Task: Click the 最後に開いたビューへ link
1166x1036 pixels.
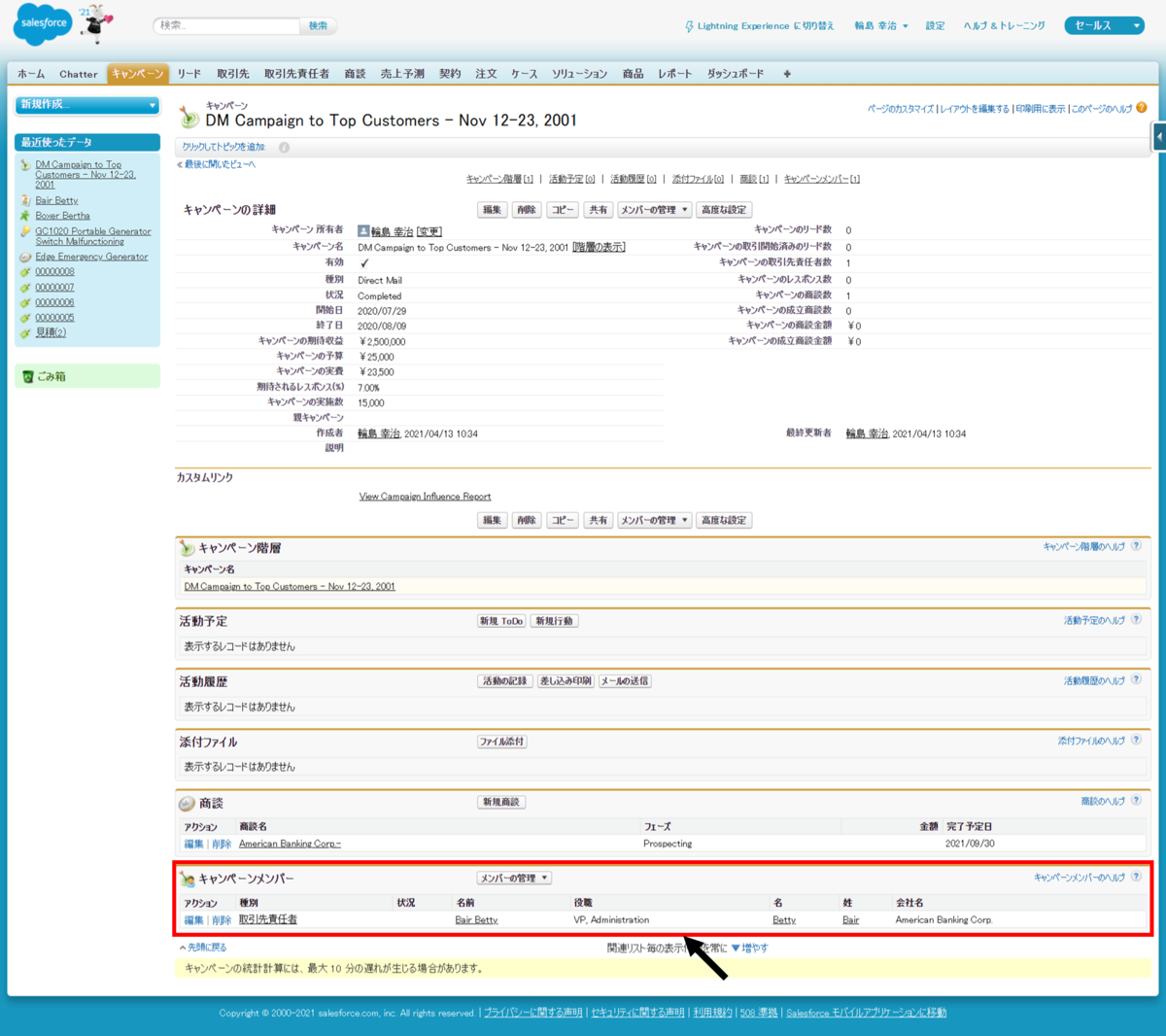Action: coord(220,164)
